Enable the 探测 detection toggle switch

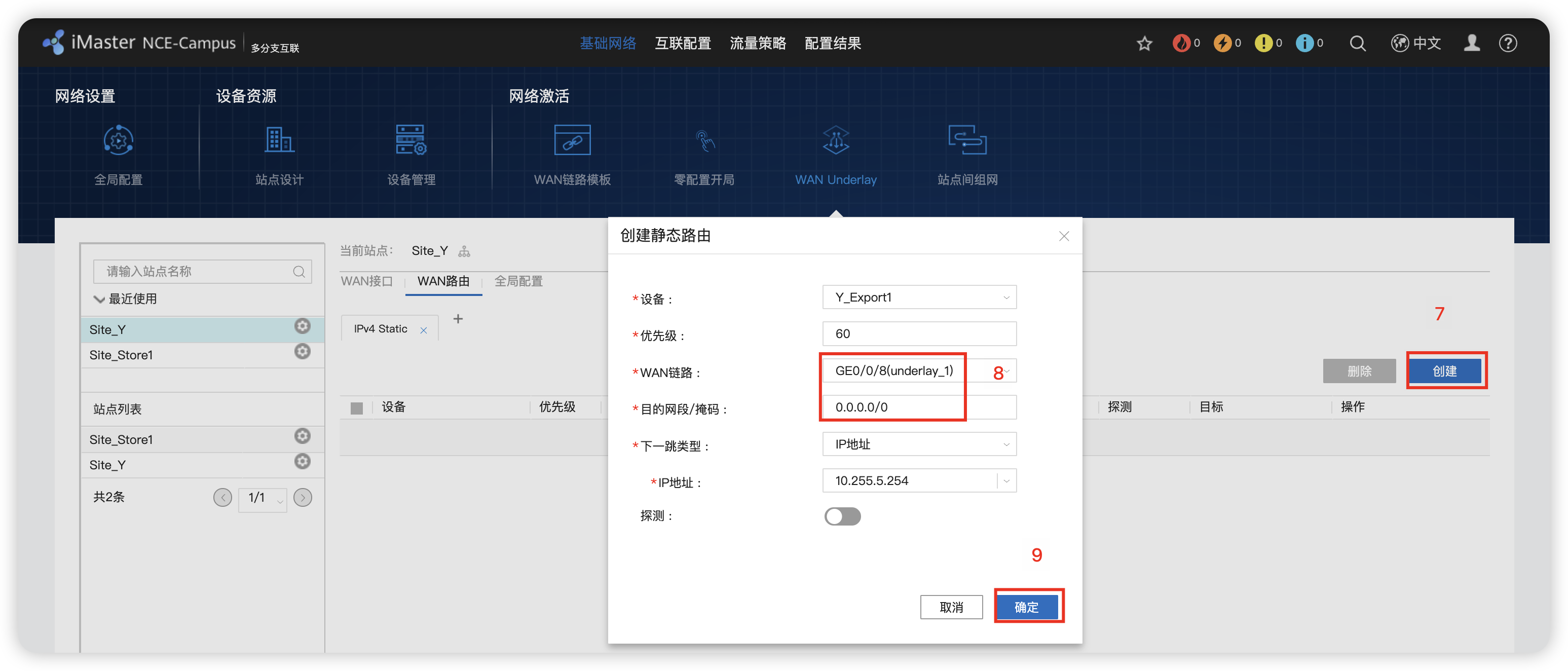point(842,516)
